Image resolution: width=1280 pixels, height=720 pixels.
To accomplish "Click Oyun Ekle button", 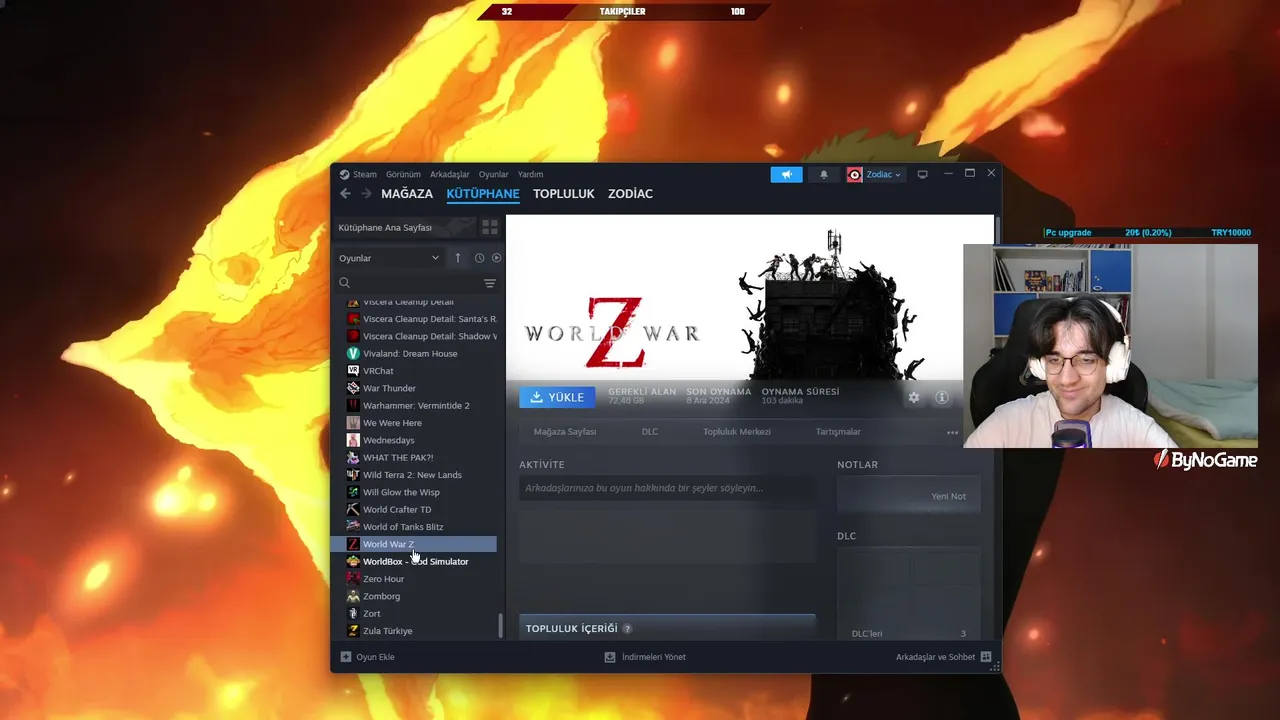I will point(367,657).
